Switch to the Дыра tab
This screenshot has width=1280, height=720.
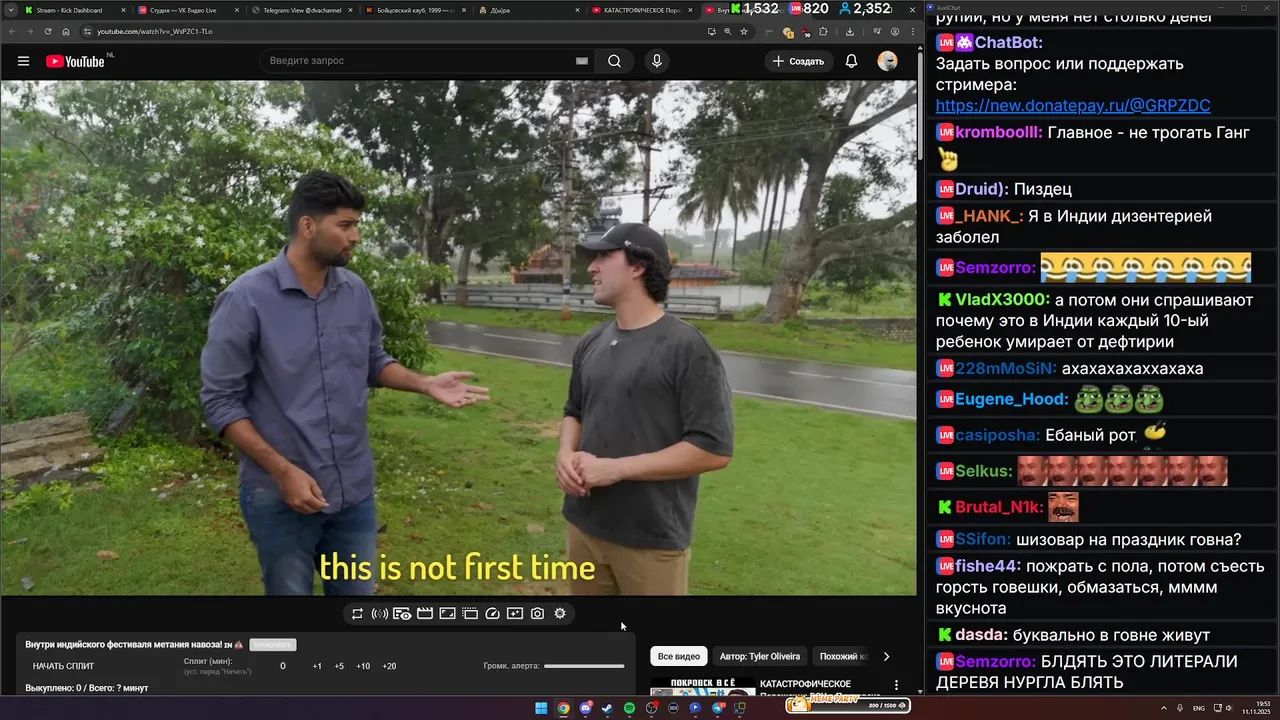point(527,10)
